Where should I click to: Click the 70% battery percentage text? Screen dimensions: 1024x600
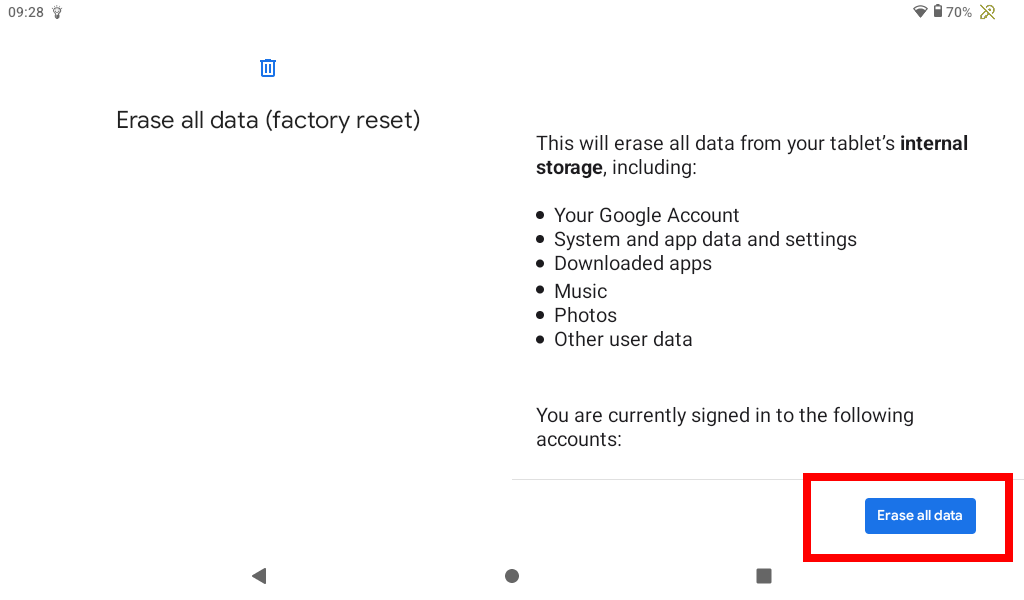coord(959,12)
